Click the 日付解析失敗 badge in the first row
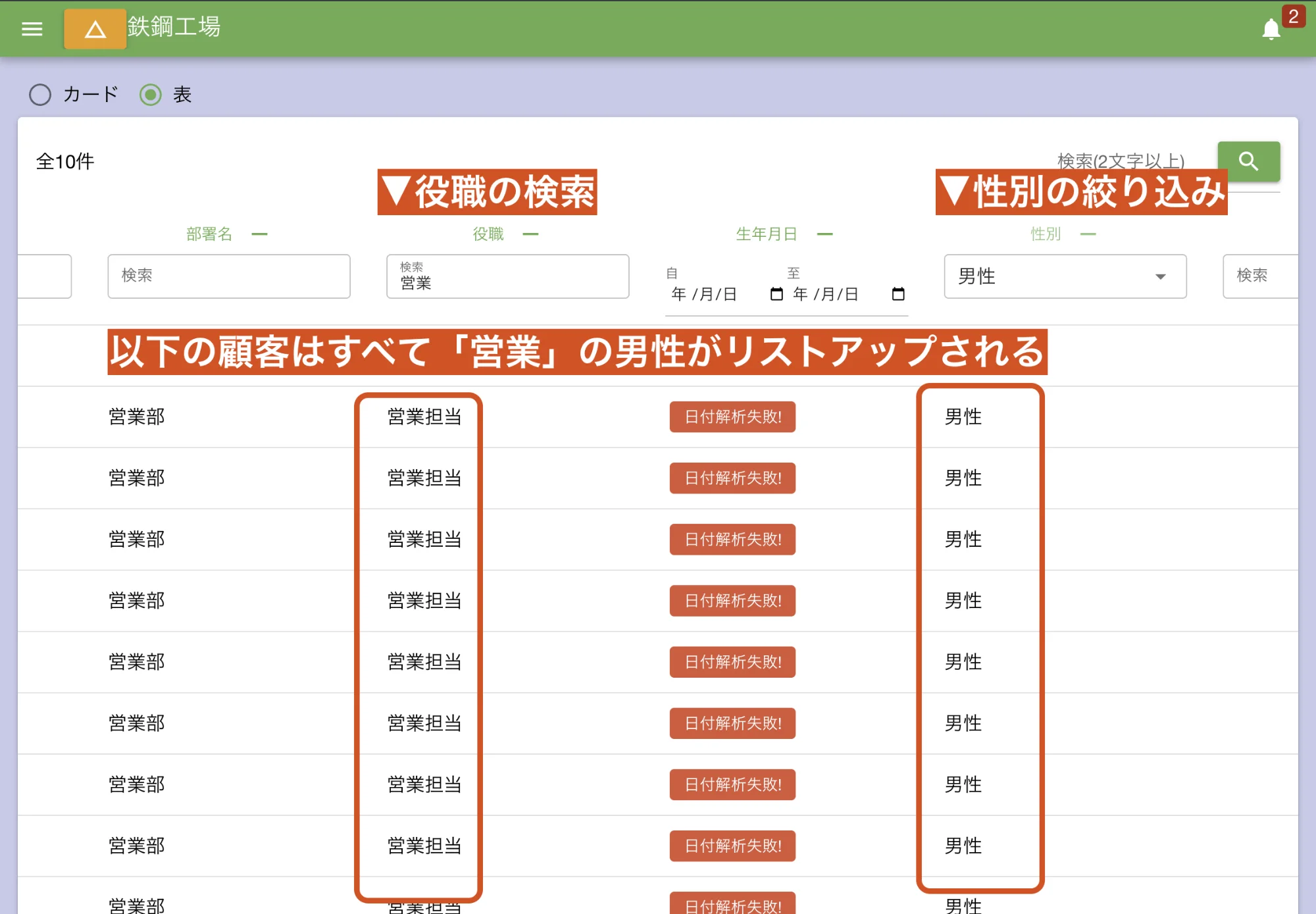1316x914 pixels. (x=732, y=417)
